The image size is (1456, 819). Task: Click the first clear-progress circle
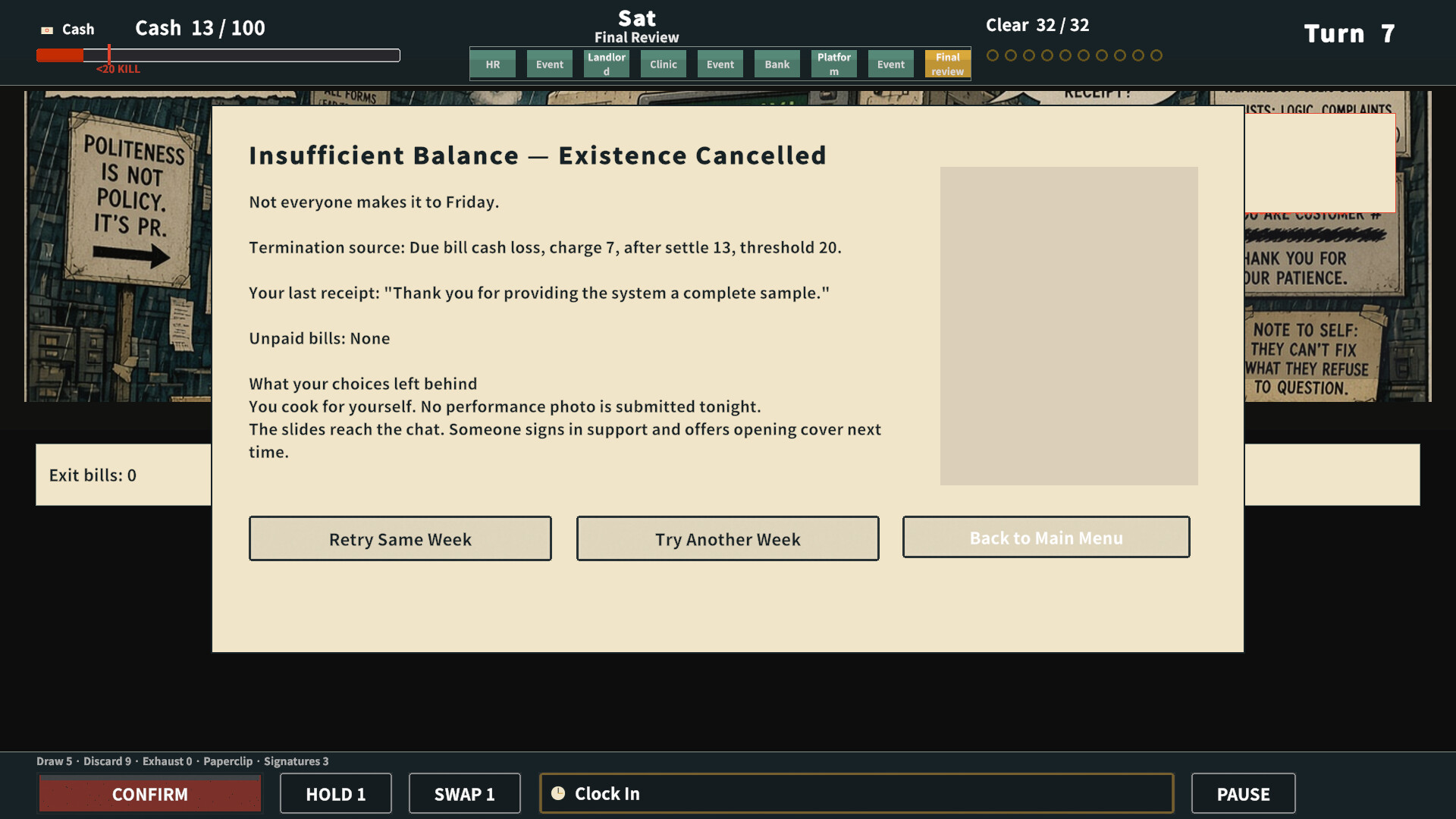tap(992, 55)
